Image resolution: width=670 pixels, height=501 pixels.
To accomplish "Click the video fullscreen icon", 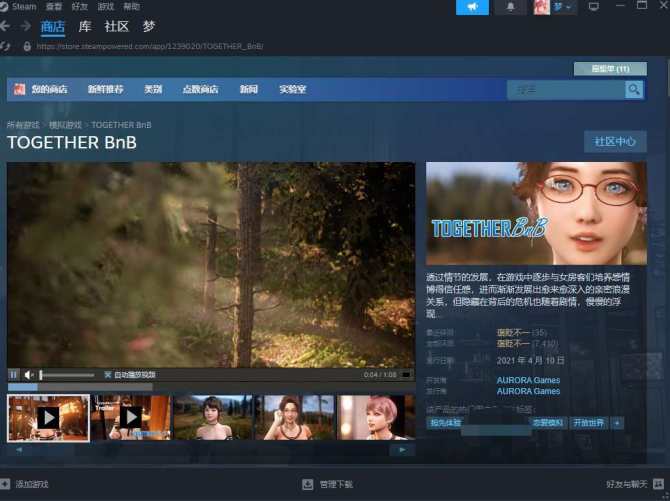I will (x=406, y=375).
